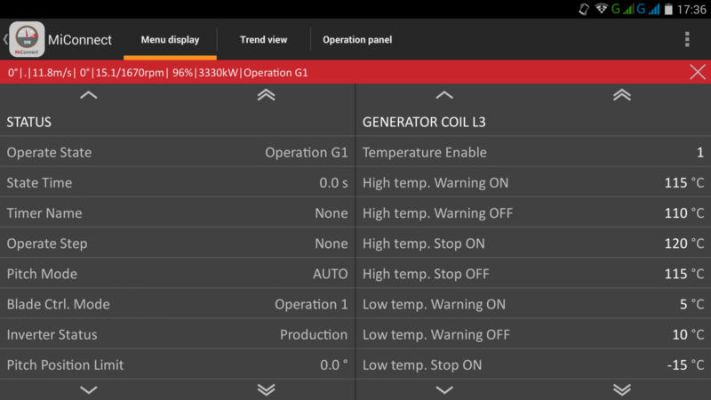The width and height of the screenshot is (711, 400).
Task: Open the three-dot overflow menu
Action: pos(686,40)
